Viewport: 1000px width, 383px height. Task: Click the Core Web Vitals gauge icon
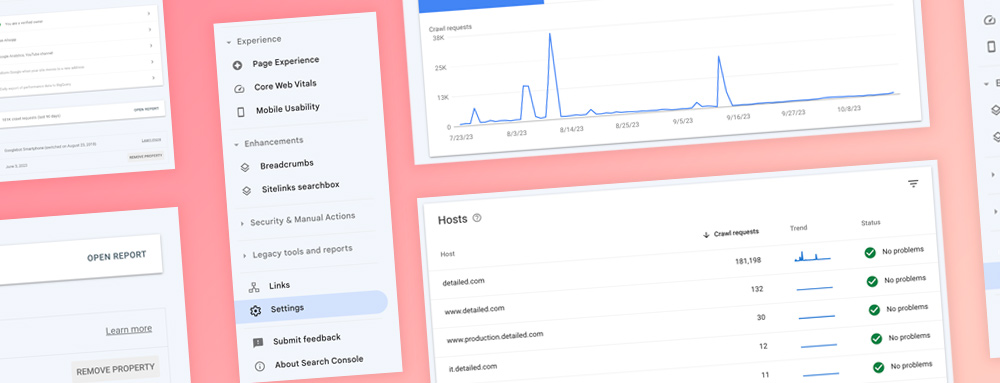[239, 89]
